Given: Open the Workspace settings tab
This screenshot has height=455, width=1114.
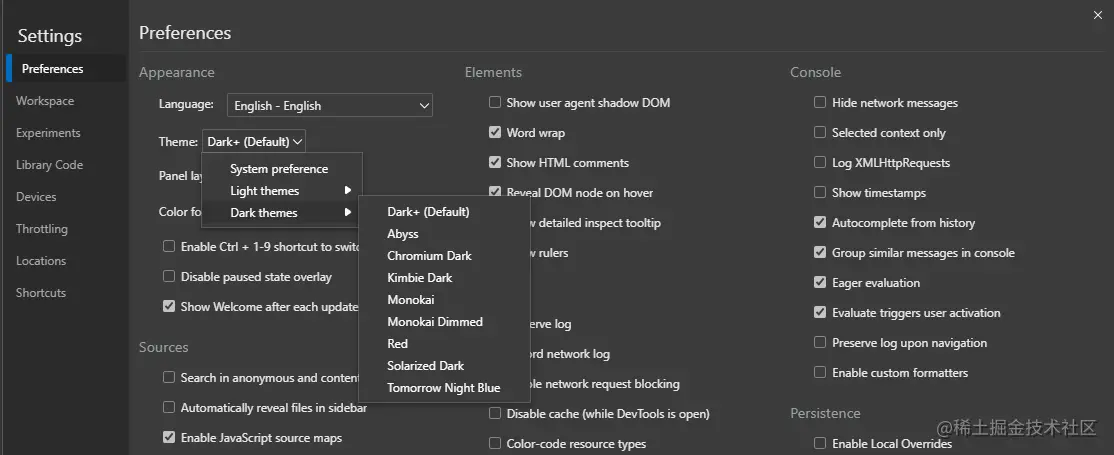Looking at the screenshot, I should point(45,101).
